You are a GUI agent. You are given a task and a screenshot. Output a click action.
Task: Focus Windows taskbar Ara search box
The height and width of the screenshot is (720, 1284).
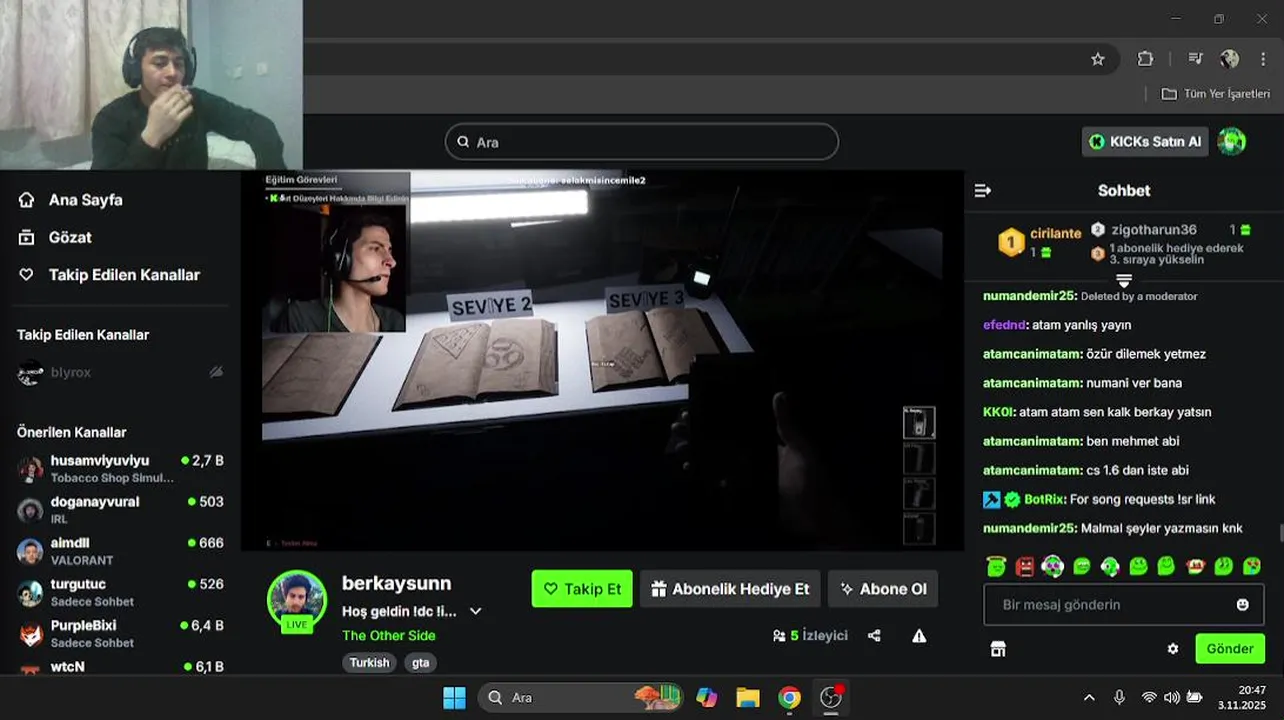tap(581, 697)
